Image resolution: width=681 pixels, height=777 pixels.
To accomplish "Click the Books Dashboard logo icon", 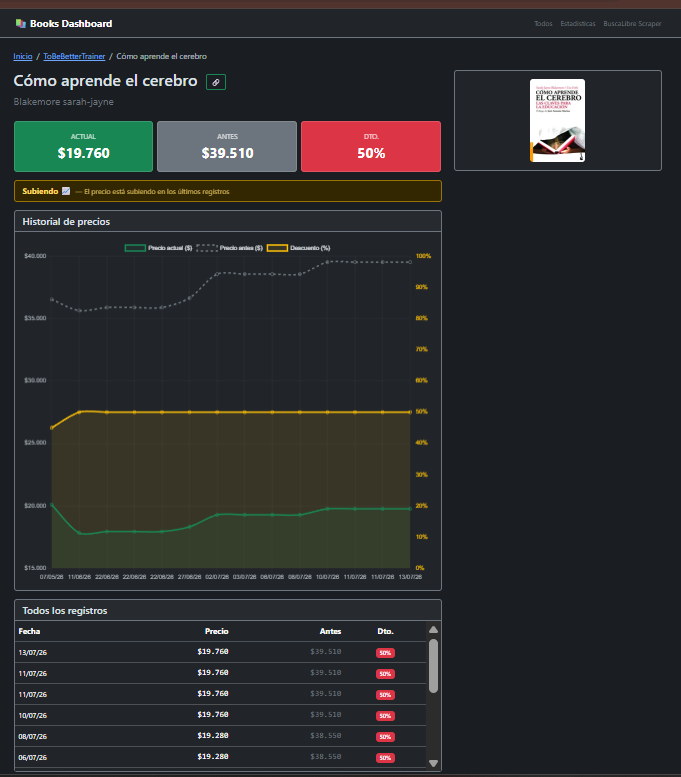I will click(20, 23).
